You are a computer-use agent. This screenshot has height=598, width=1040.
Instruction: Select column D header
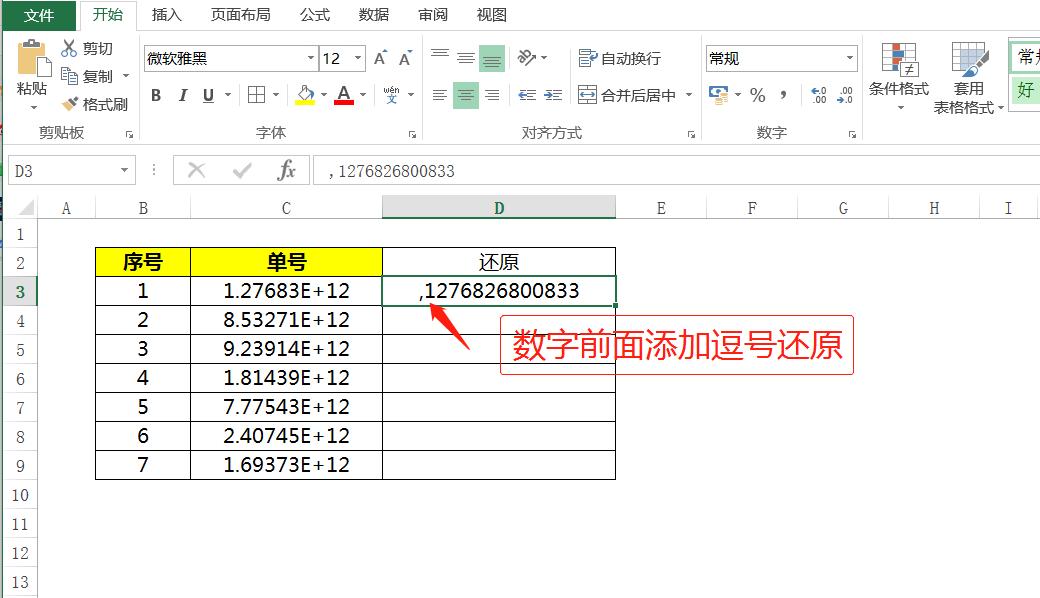[x=499, y=208]
